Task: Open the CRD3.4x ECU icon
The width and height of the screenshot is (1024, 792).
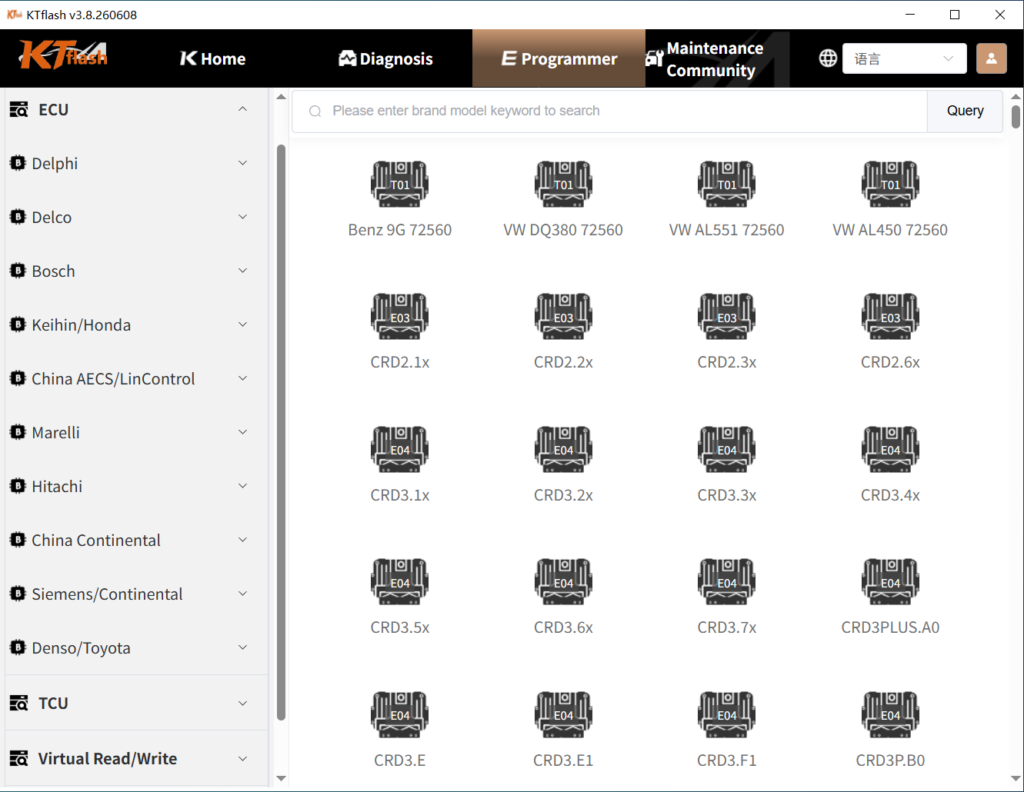Action: tap(890, 449)
